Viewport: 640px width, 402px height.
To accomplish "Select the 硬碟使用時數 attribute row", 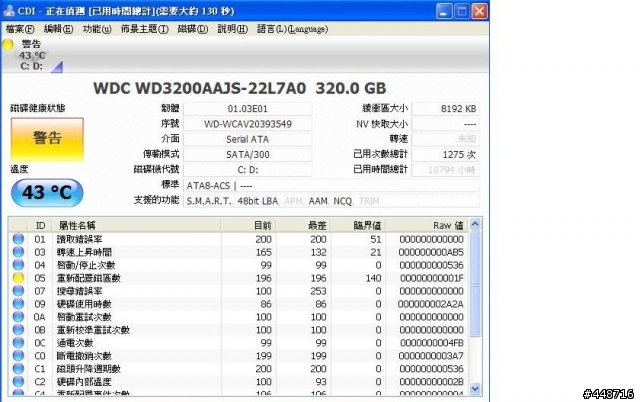I will coord(238,304).
